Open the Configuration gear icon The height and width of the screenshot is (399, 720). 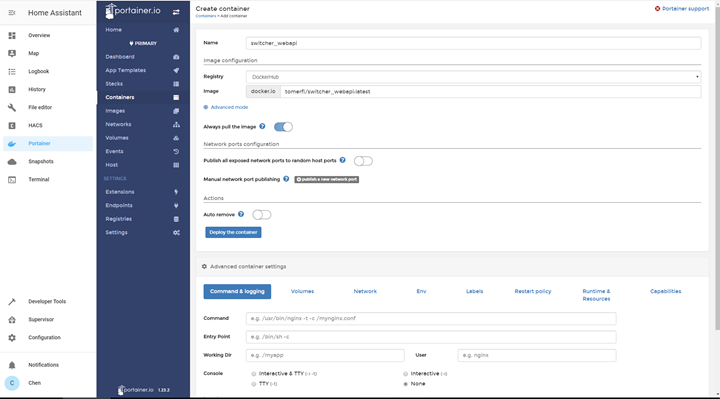pyautogui.click(x=12, y=337)
